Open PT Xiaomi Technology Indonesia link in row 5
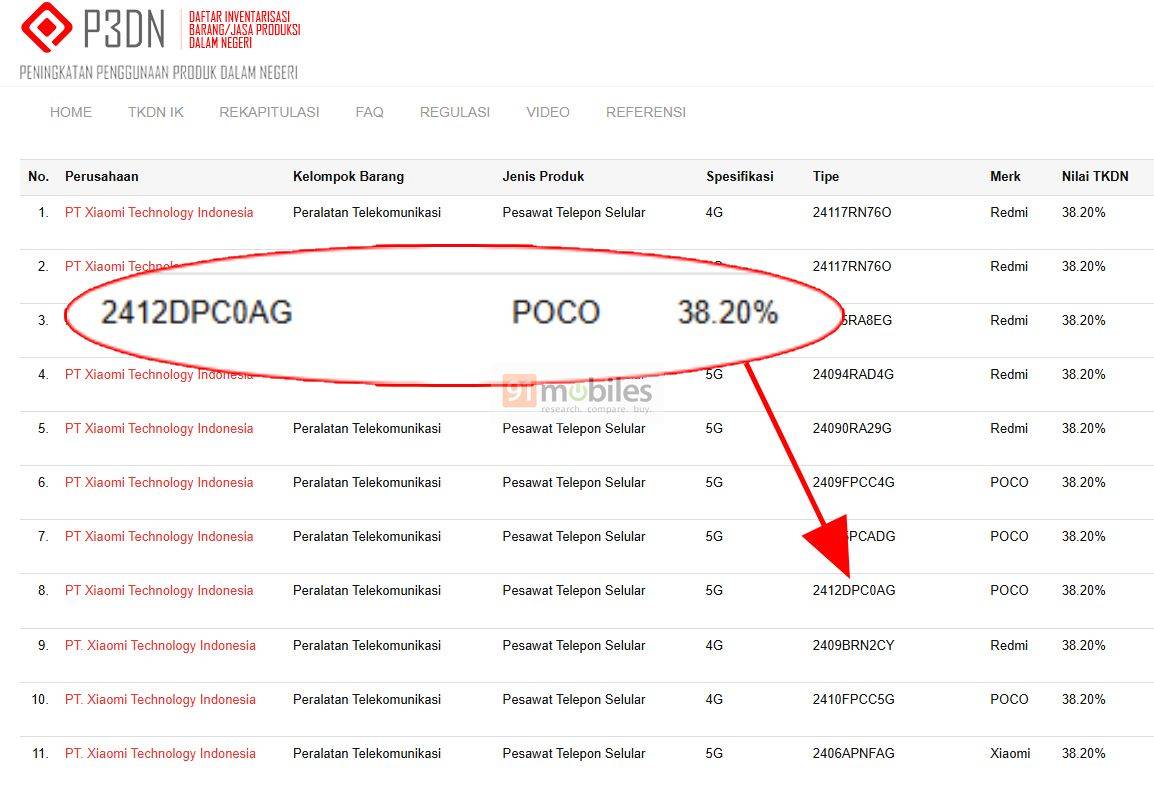This screenshot has height=786, width=1154. [159, 428]
